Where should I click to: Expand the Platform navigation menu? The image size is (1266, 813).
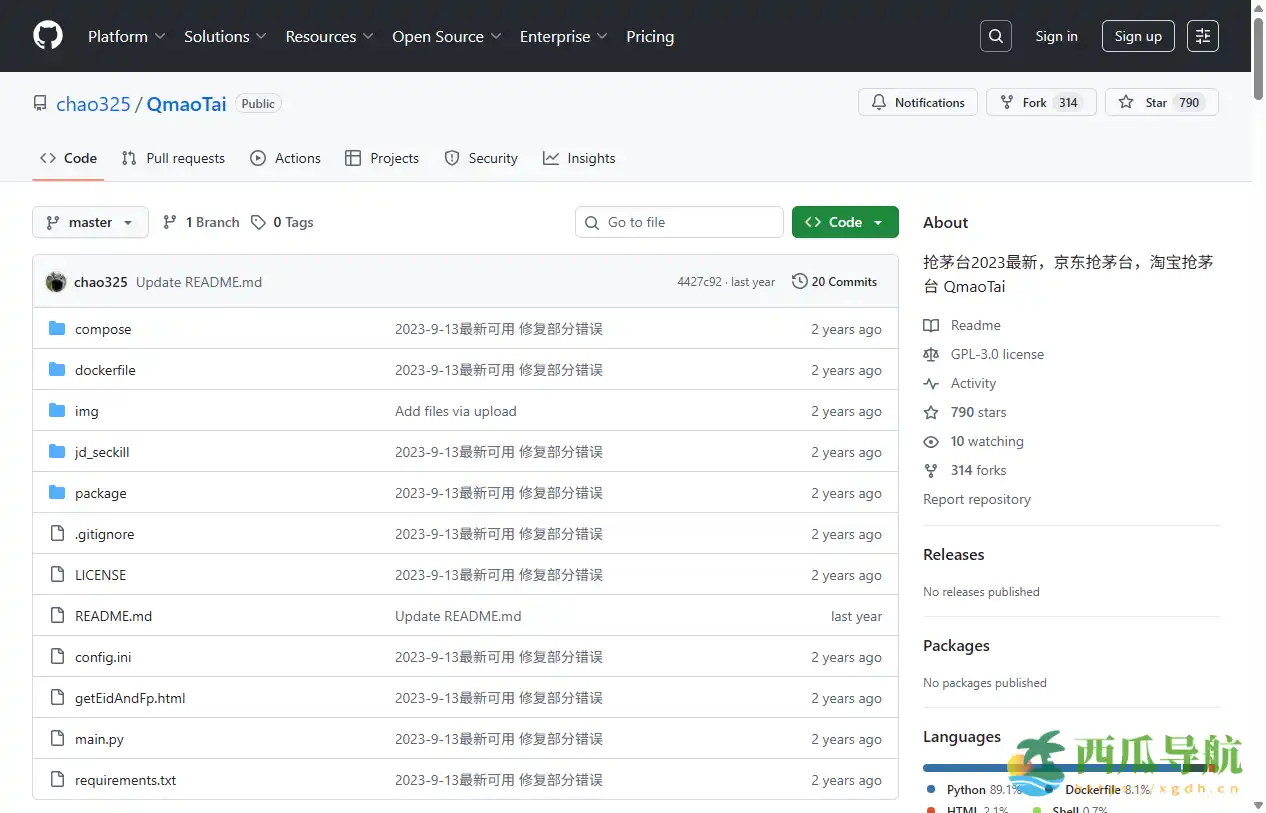point(126,36)
